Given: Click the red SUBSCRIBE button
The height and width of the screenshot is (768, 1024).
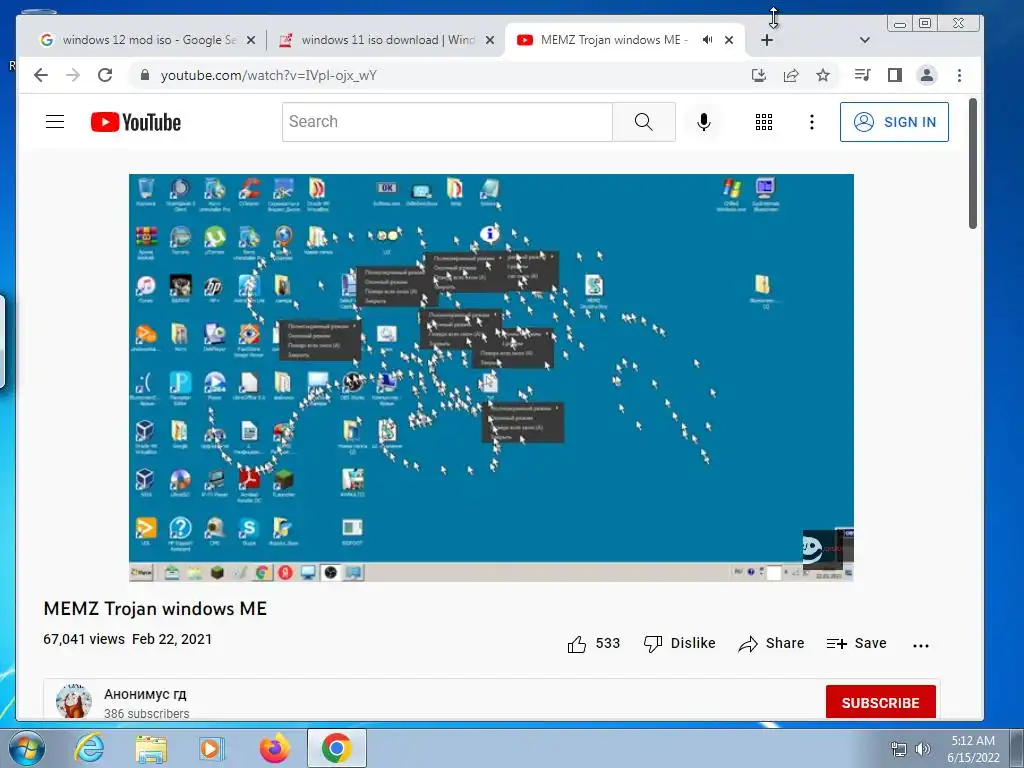Looking at the screenshot, I should click(x=880, y=703).
